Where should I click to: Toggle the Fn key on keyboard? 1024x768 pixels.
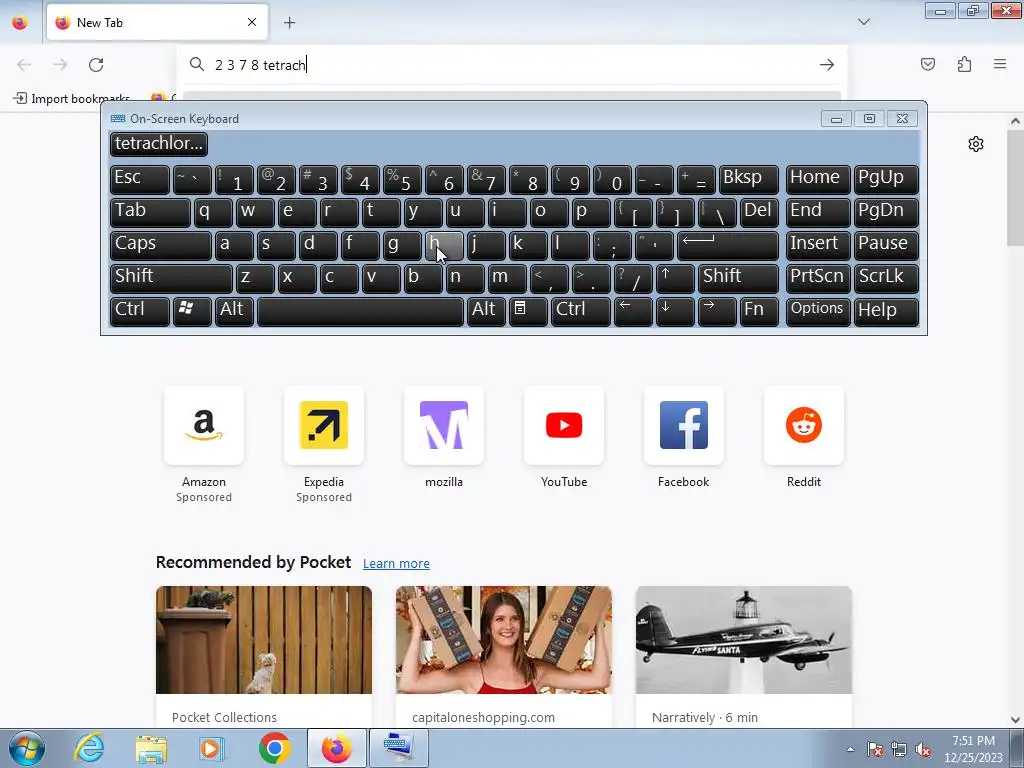(x=759, y=311)
